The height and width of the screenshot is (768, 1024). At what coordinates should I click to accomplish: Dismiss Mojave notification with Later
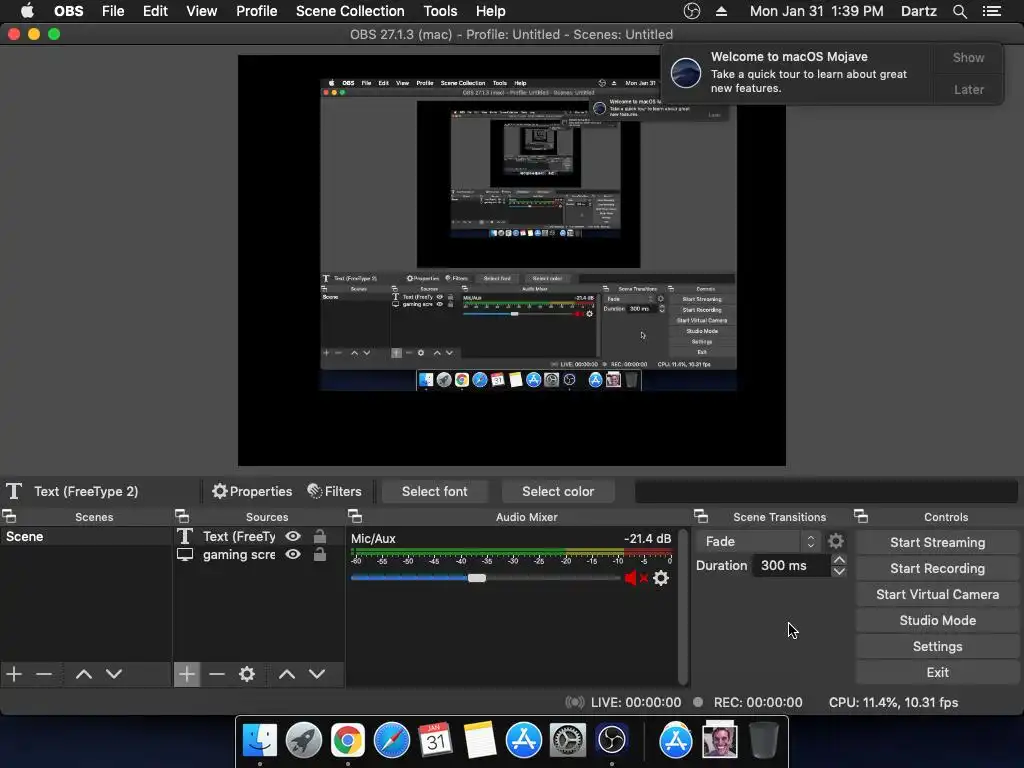[968, 89]
